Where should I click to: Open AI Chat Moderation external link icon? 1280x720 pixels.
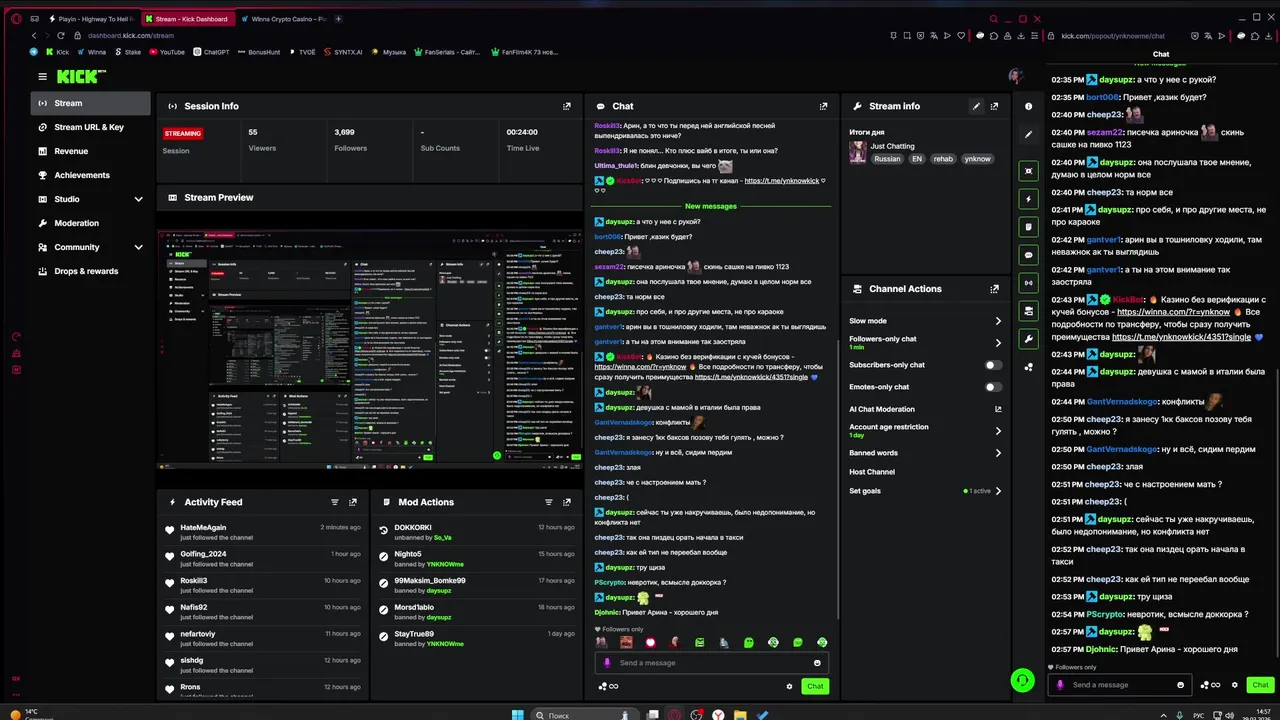pyautogui.click(x=998, y=409)
